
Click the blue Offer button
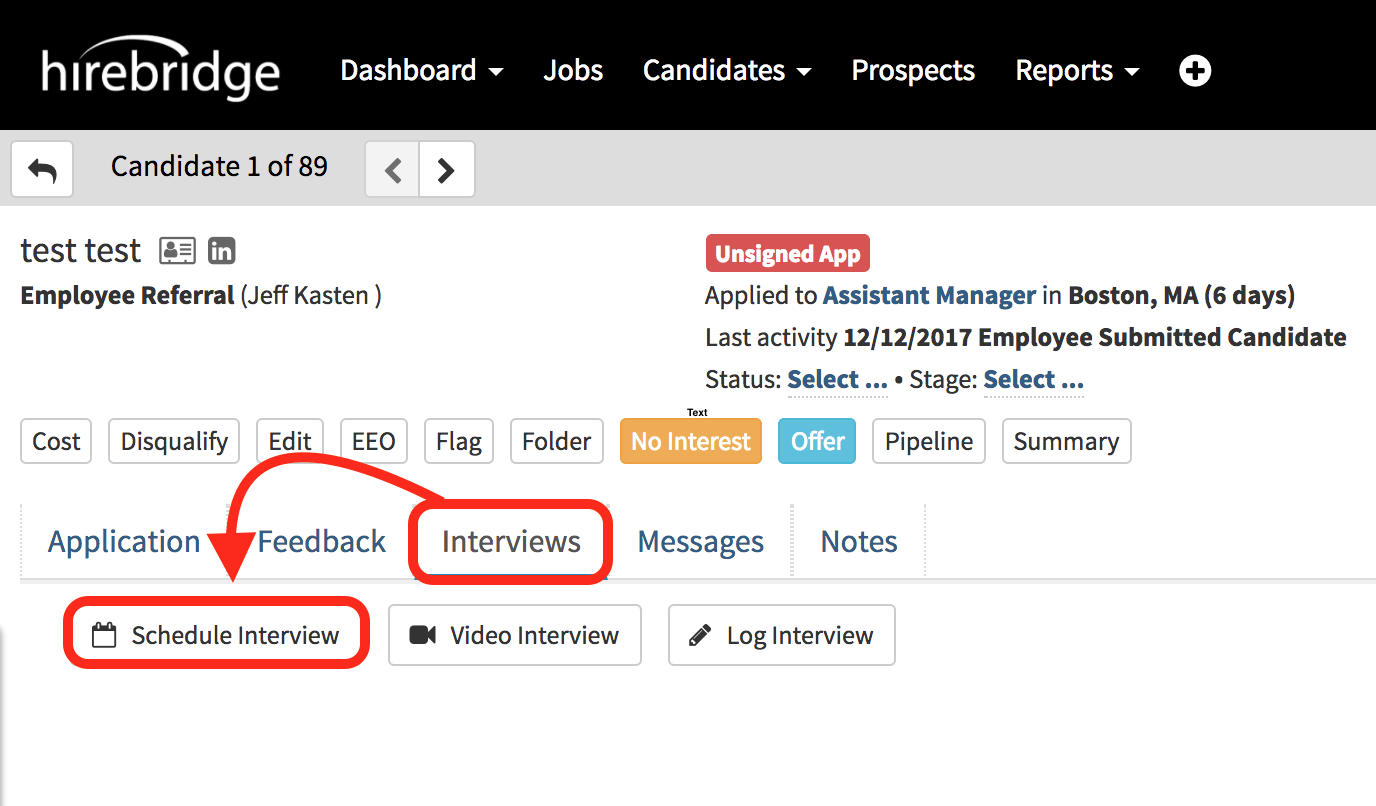(x=817, y=441)
